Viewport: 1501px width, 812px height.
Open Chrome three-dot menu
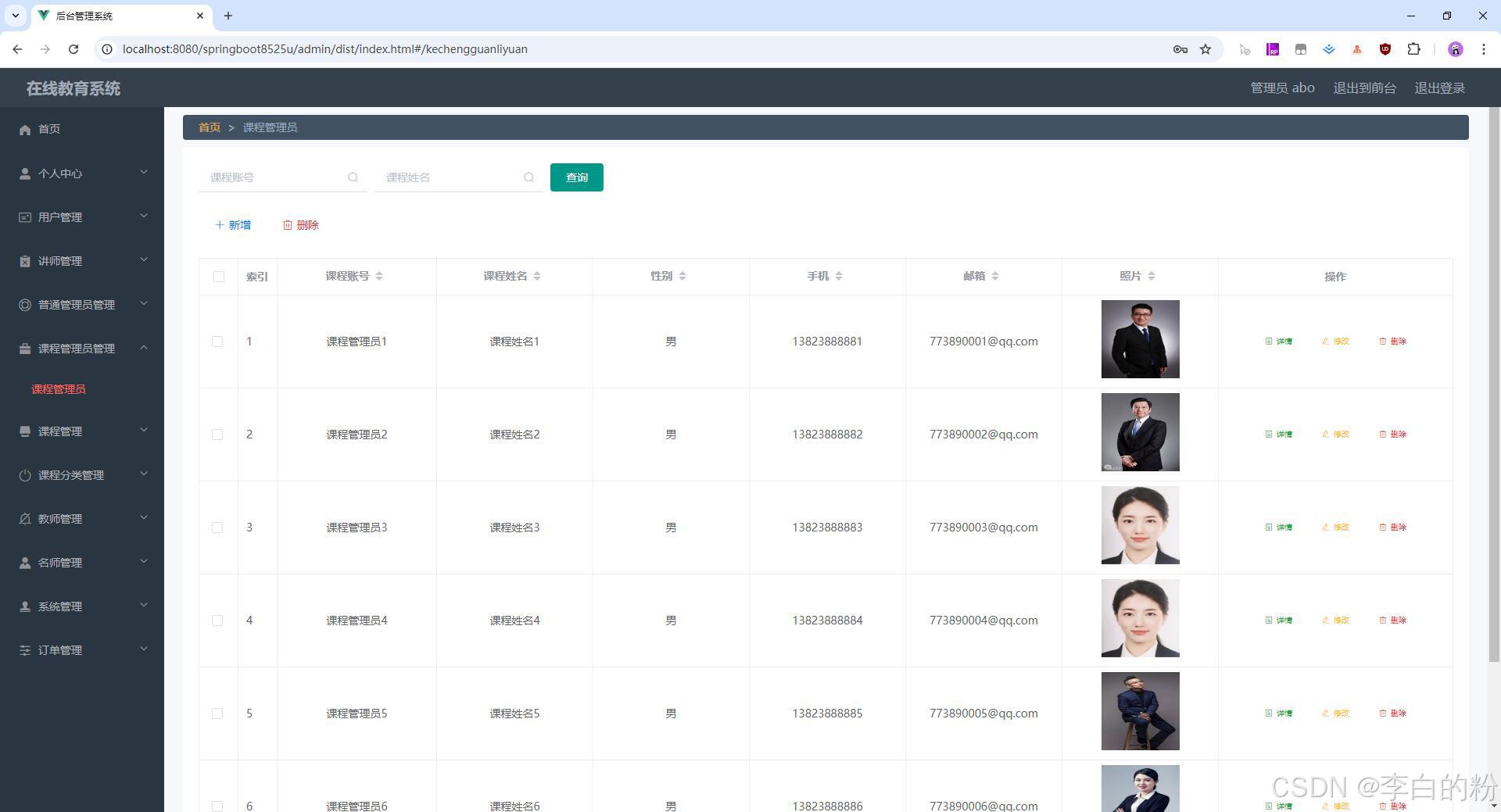[1483, 49]
